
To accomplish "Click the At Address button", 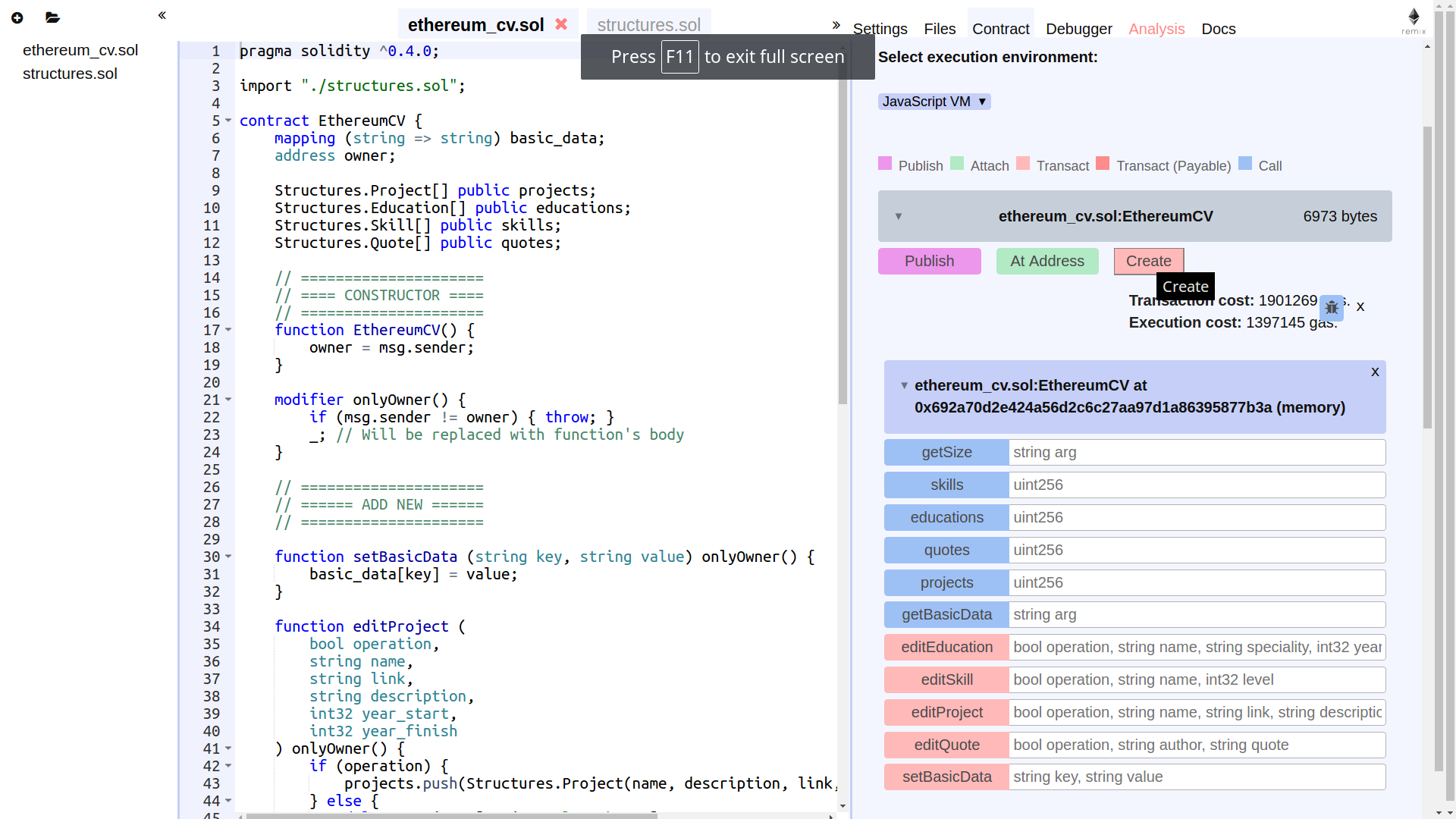I will tap(1046, 261).
